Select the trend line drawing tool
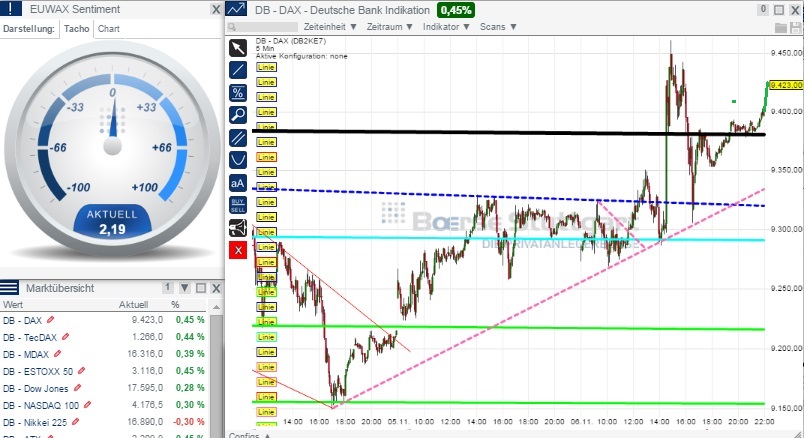 point(237,70)
